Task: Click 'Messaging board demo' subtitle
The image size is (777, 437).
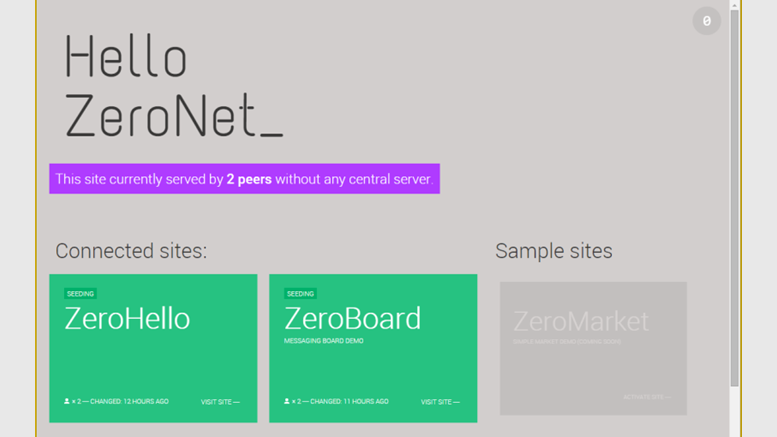Action: click(324, 341)
